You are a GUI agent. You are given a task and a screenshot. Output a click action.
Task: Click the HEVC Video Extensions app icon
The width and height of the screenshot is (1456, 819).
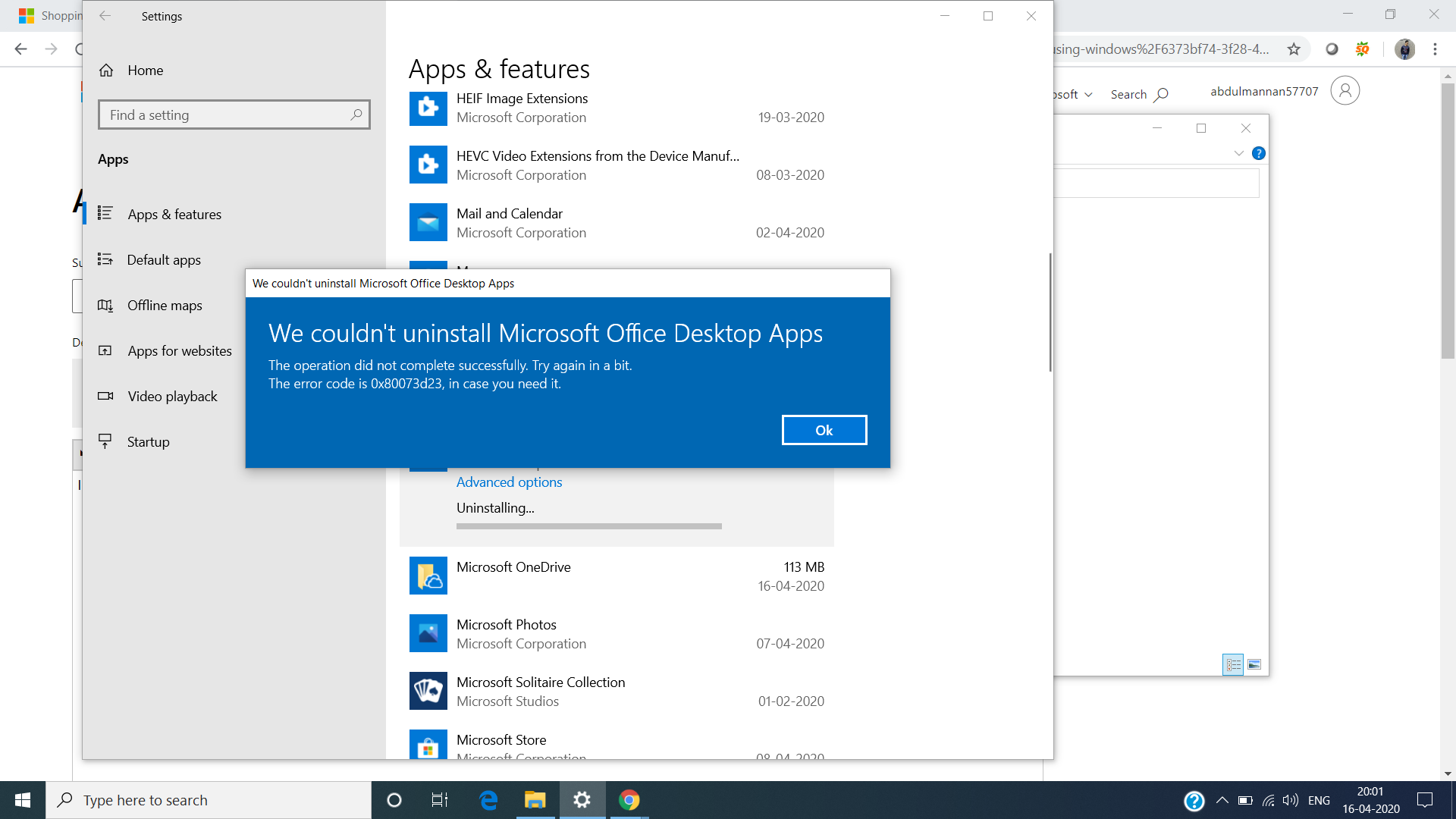point(428,165)
